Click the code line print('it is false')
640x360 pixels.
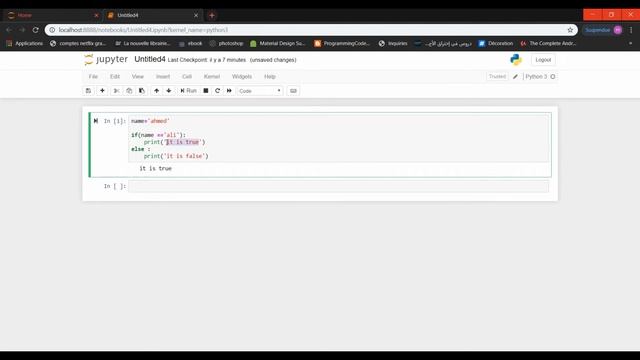click(x=176, y=156)
